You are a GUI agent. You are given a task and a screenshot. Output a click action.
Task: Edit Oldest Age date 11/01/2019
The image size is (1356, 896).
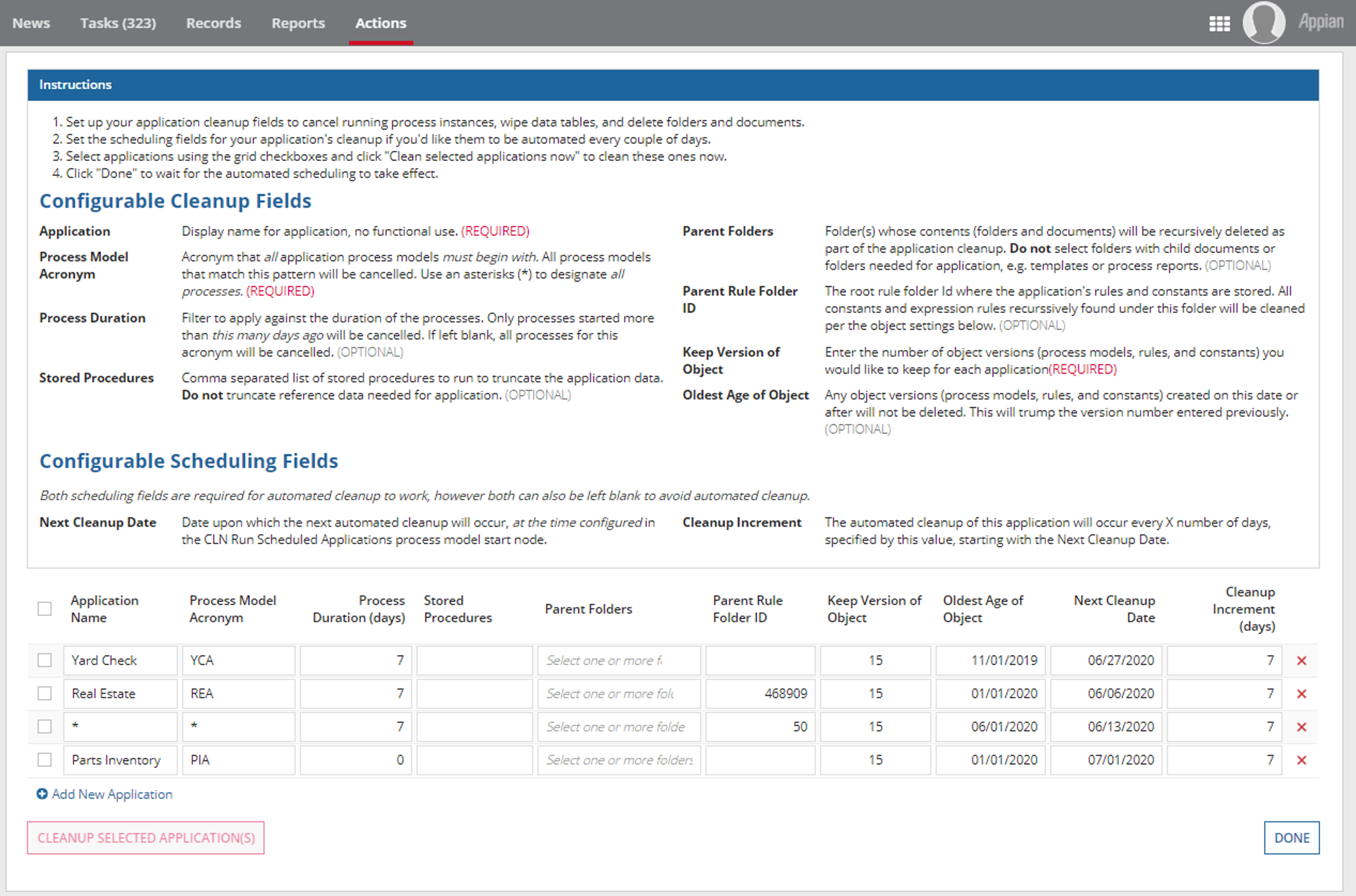[991, 660]
